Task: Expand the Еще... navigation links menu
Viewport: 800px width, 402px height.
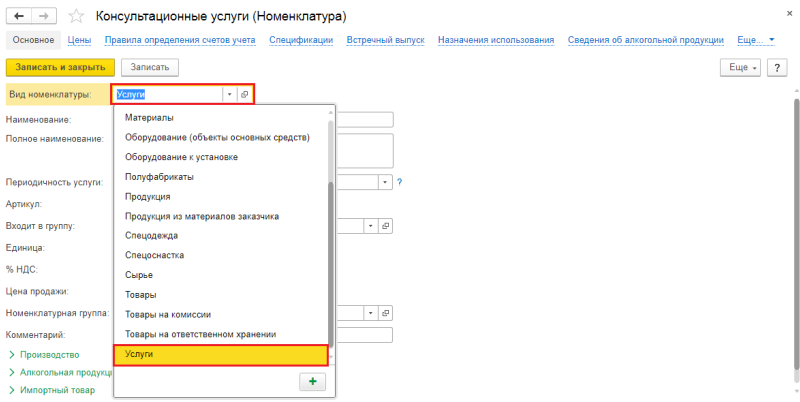Action: pyautogui.click(x=756, y=40)
